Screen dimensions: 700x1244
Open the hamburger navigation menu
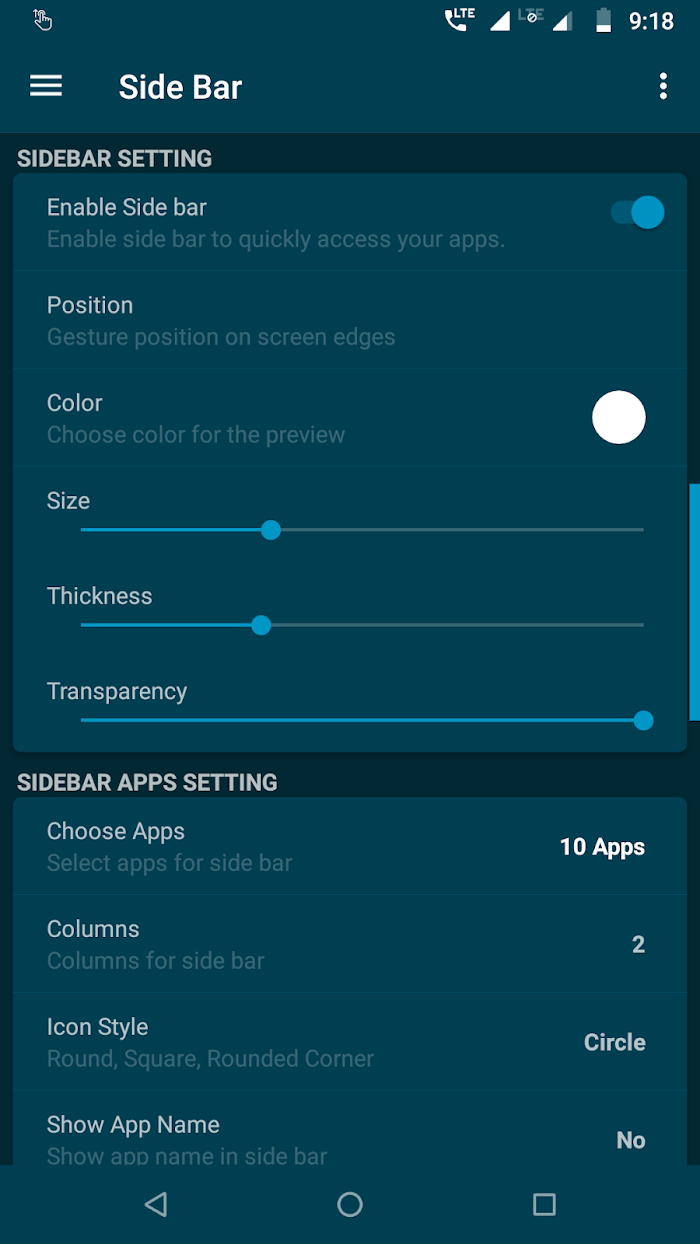[x=46, y=86]
